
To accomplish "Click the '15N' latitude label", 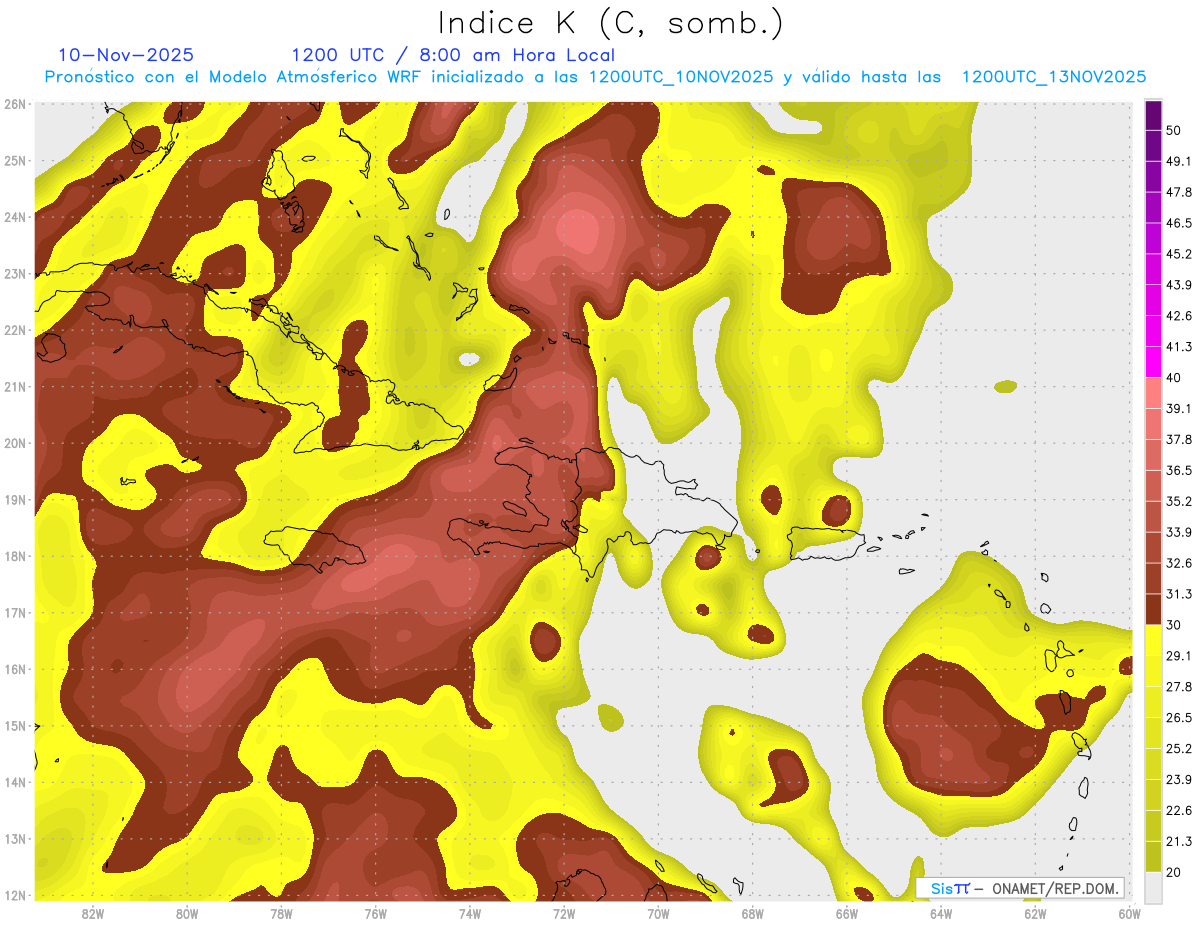I will [x=15, y=726].
